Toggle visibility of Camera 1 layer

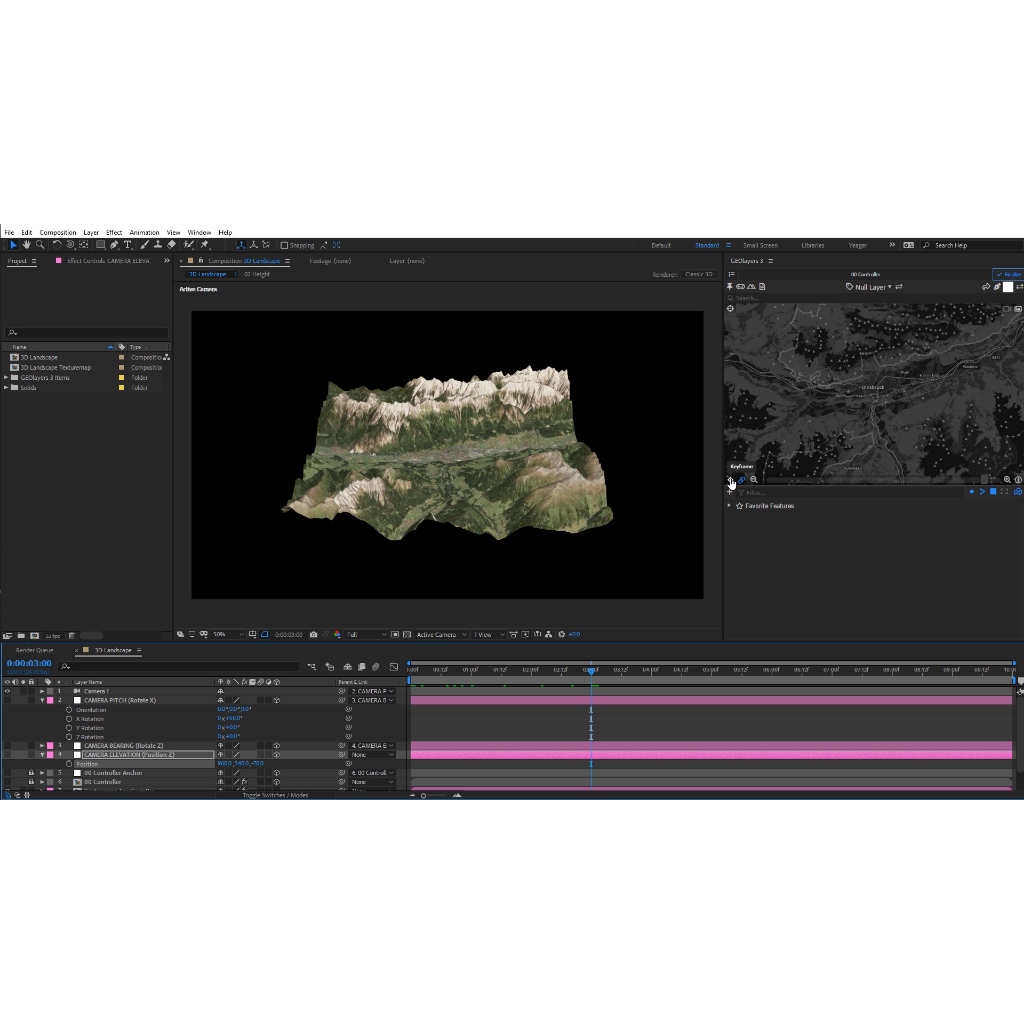7,691
